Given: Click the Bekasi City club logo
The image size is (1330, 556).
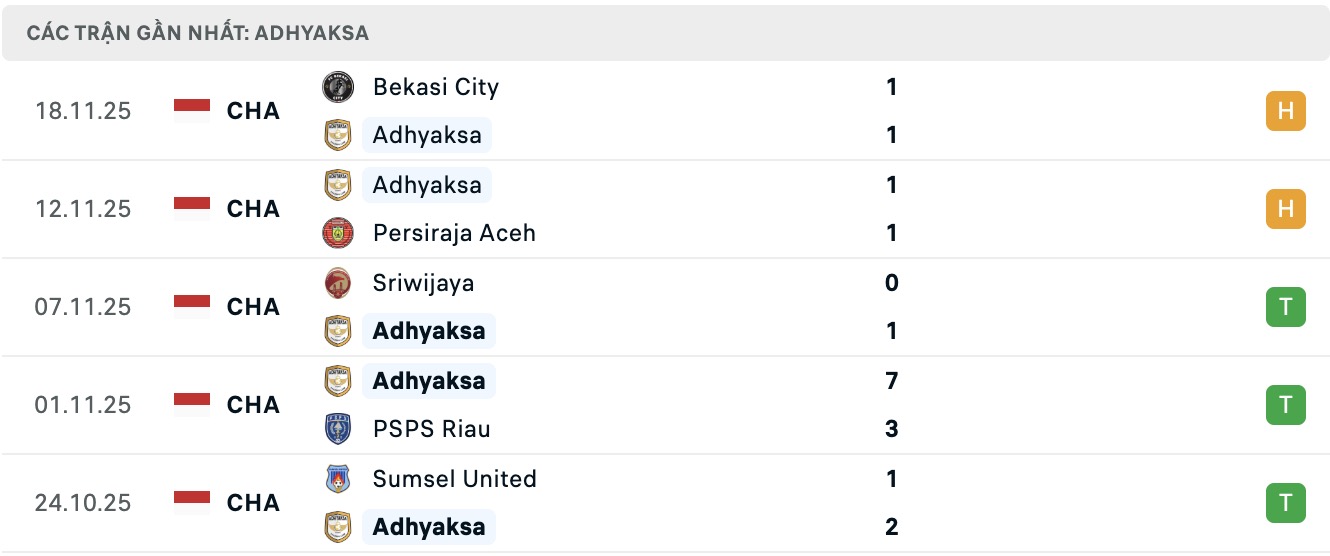Looking at the screenshot, I should pyautogui.click(x=338, y=87).
